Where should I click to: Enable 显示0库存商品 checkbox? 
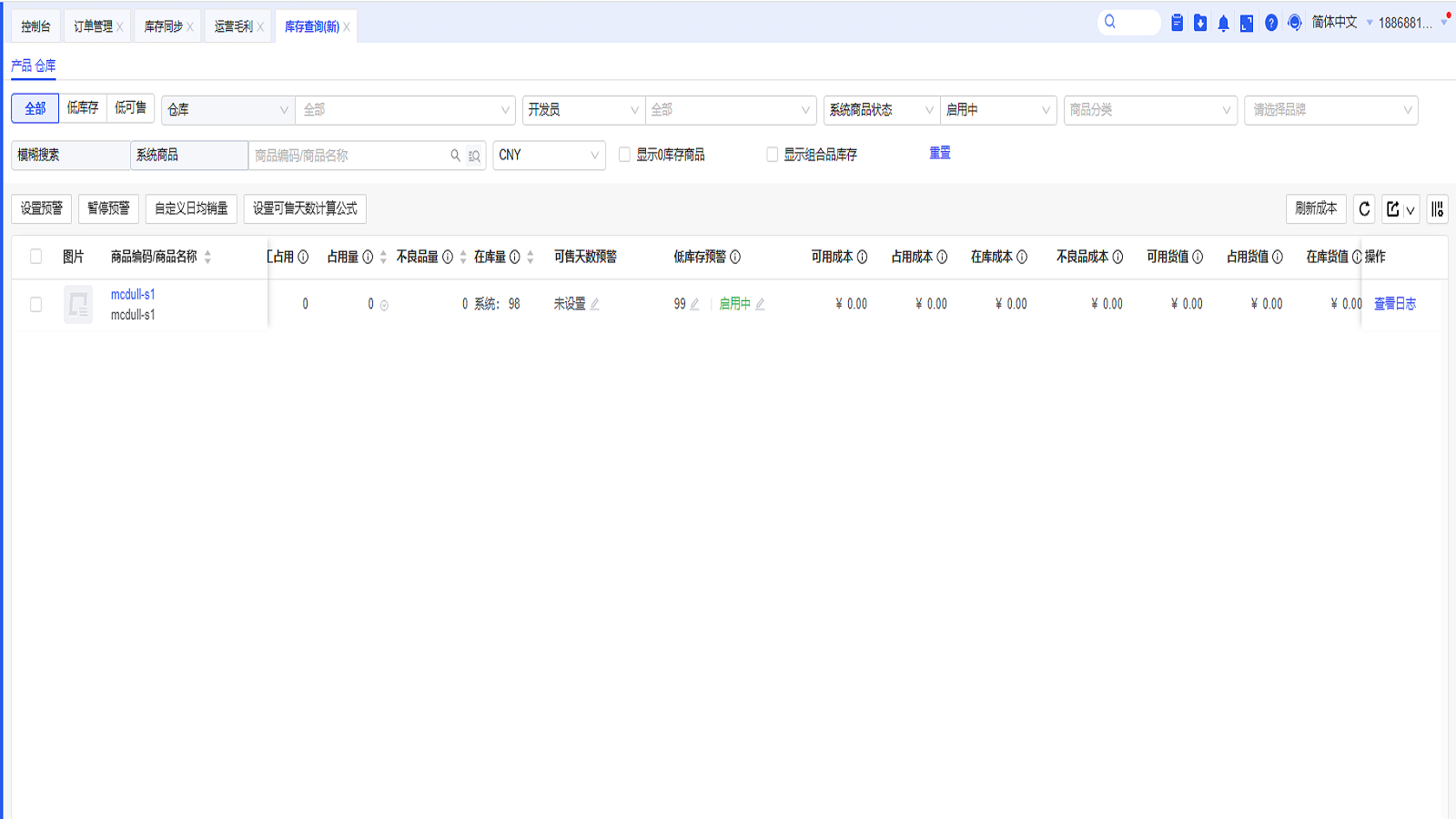pyautogui.click(x=624, y=155)
